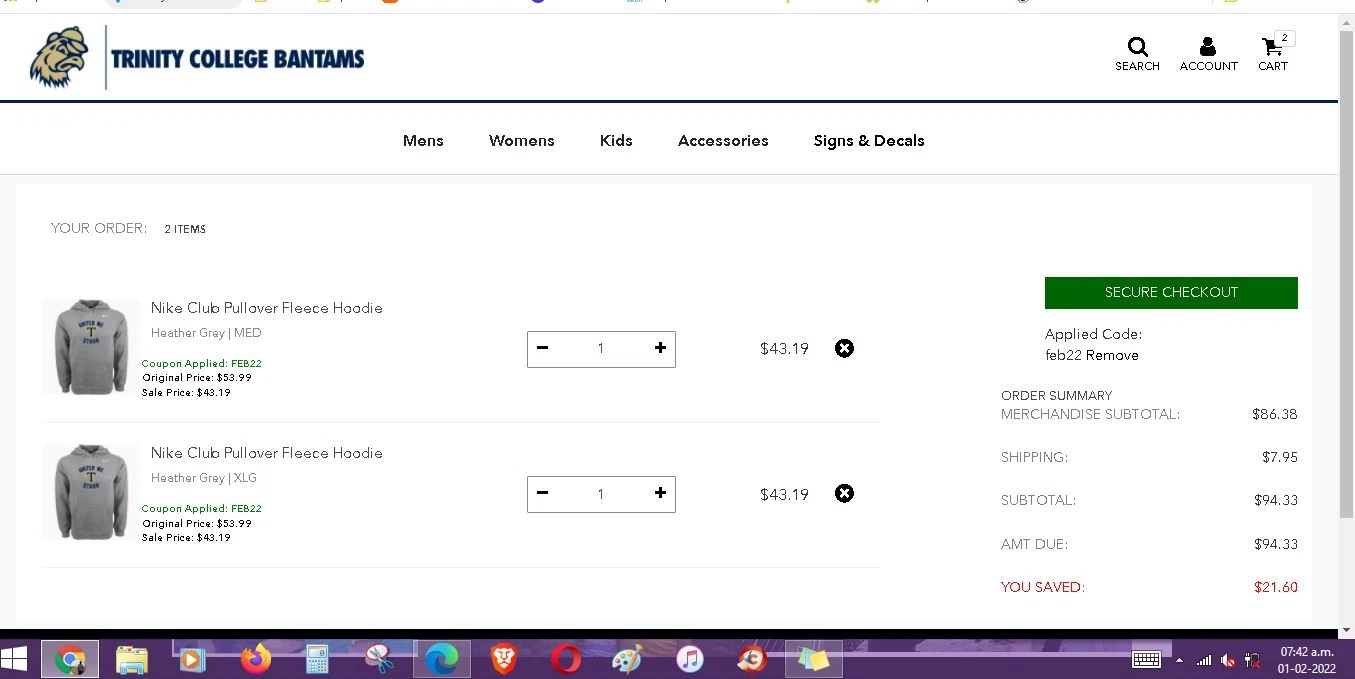This screenshot has width=1355, height=679.
Task: Launch Brave browser from taskbar
Action: 504,659
